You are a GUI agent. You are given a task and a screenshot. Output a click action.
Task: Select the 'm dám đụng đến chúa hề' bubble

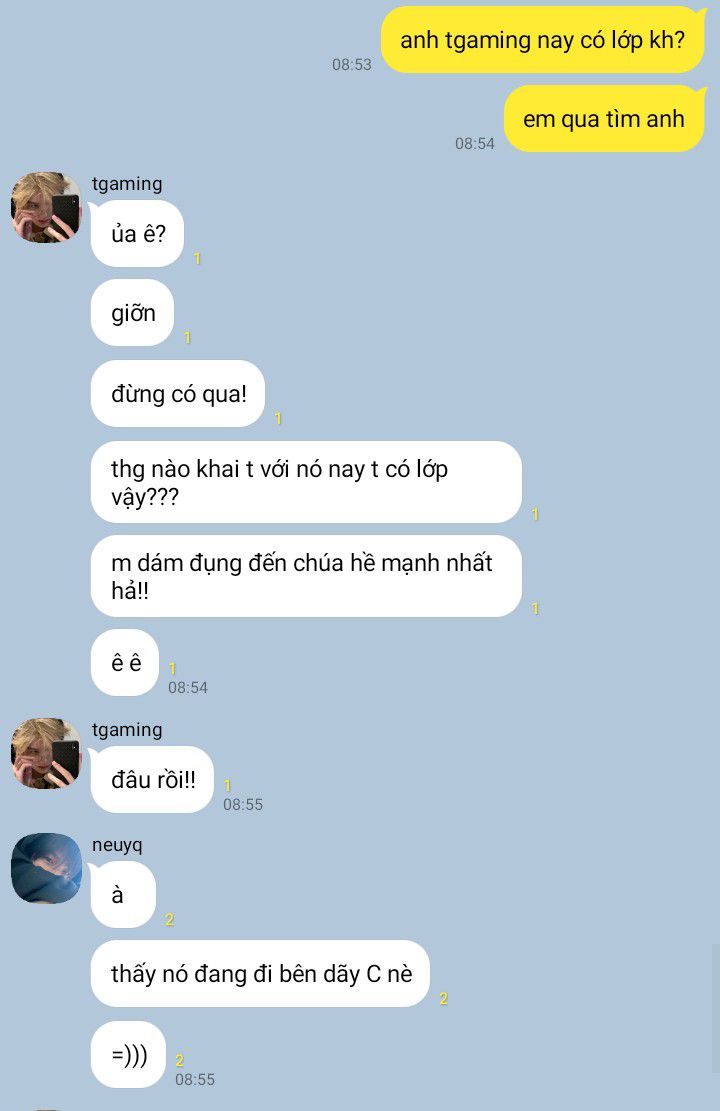(306, 576)
